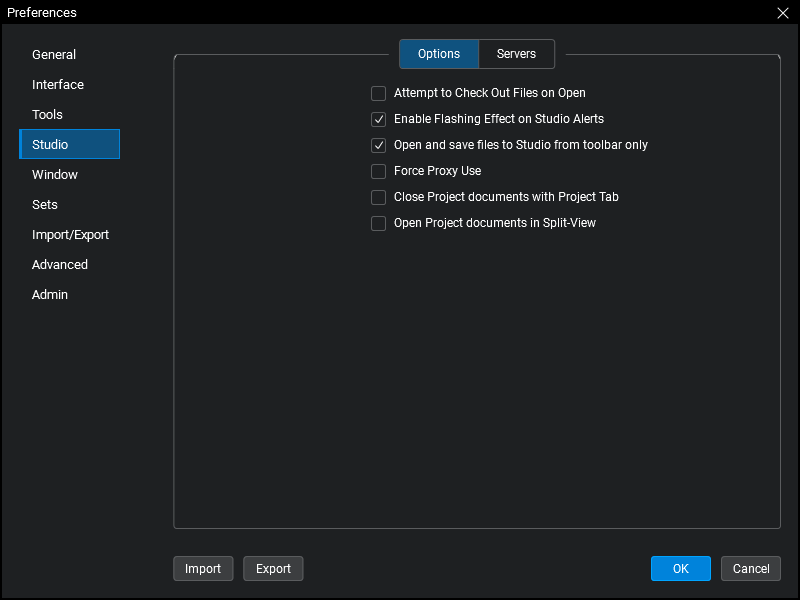Disable Flashing Effect on Studio Alerts checkbox
The image size is (800, 600).
pos(379,119)
